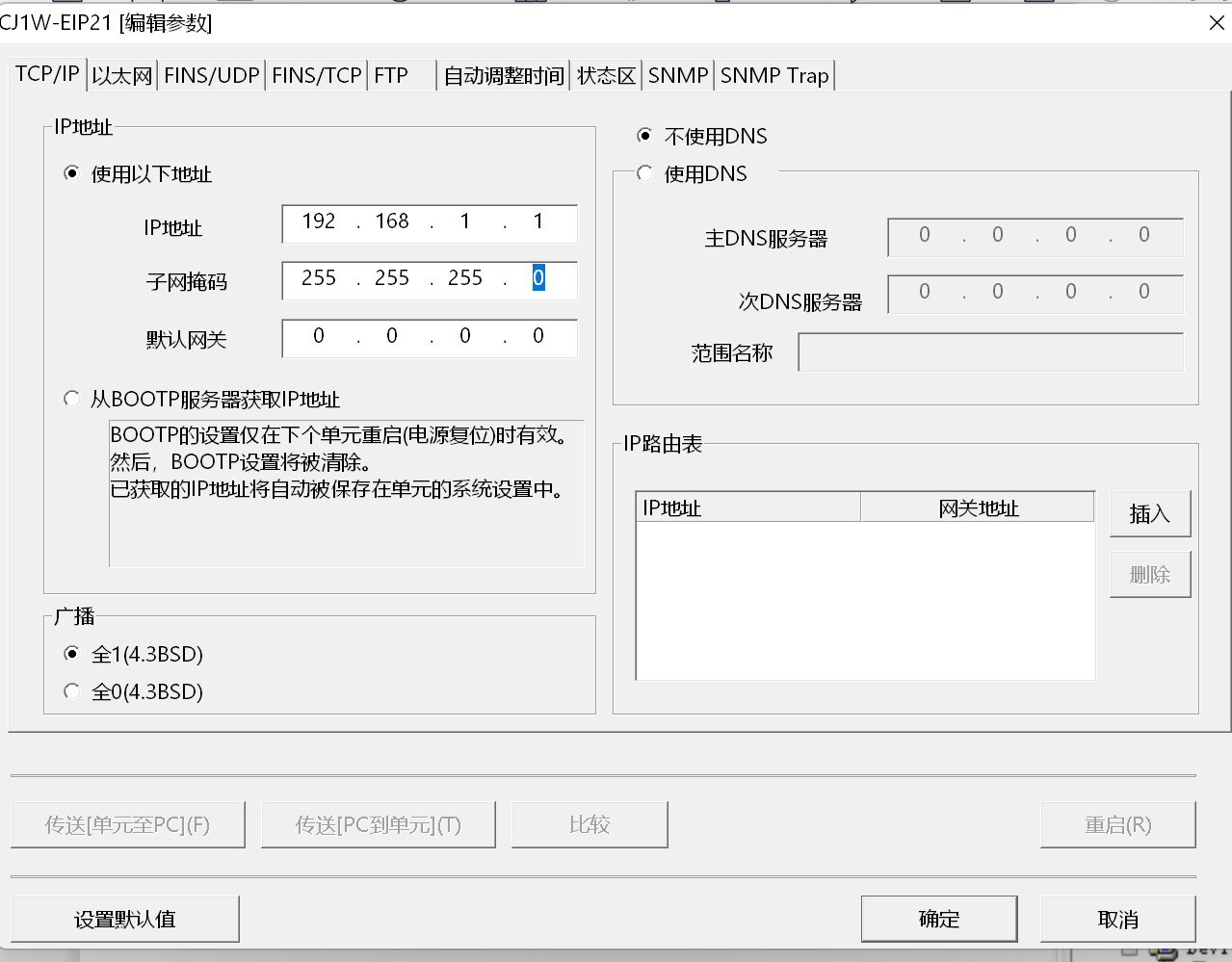This screenshot has width=1232, height=962.
Task: Click the last octet of IP地址 field
Action: tap(538, 221)
